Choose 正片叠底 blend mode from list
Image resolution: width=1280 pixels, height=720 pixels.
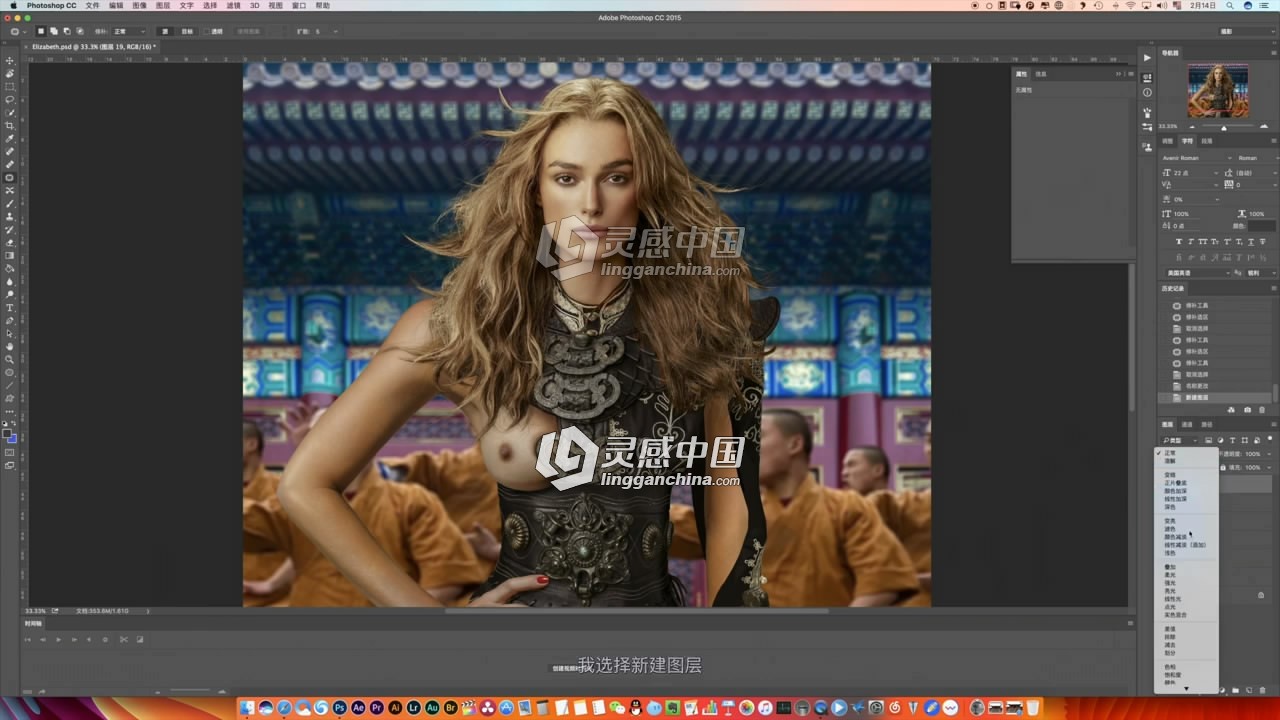pyautogui.click(x=1175, y=483)
